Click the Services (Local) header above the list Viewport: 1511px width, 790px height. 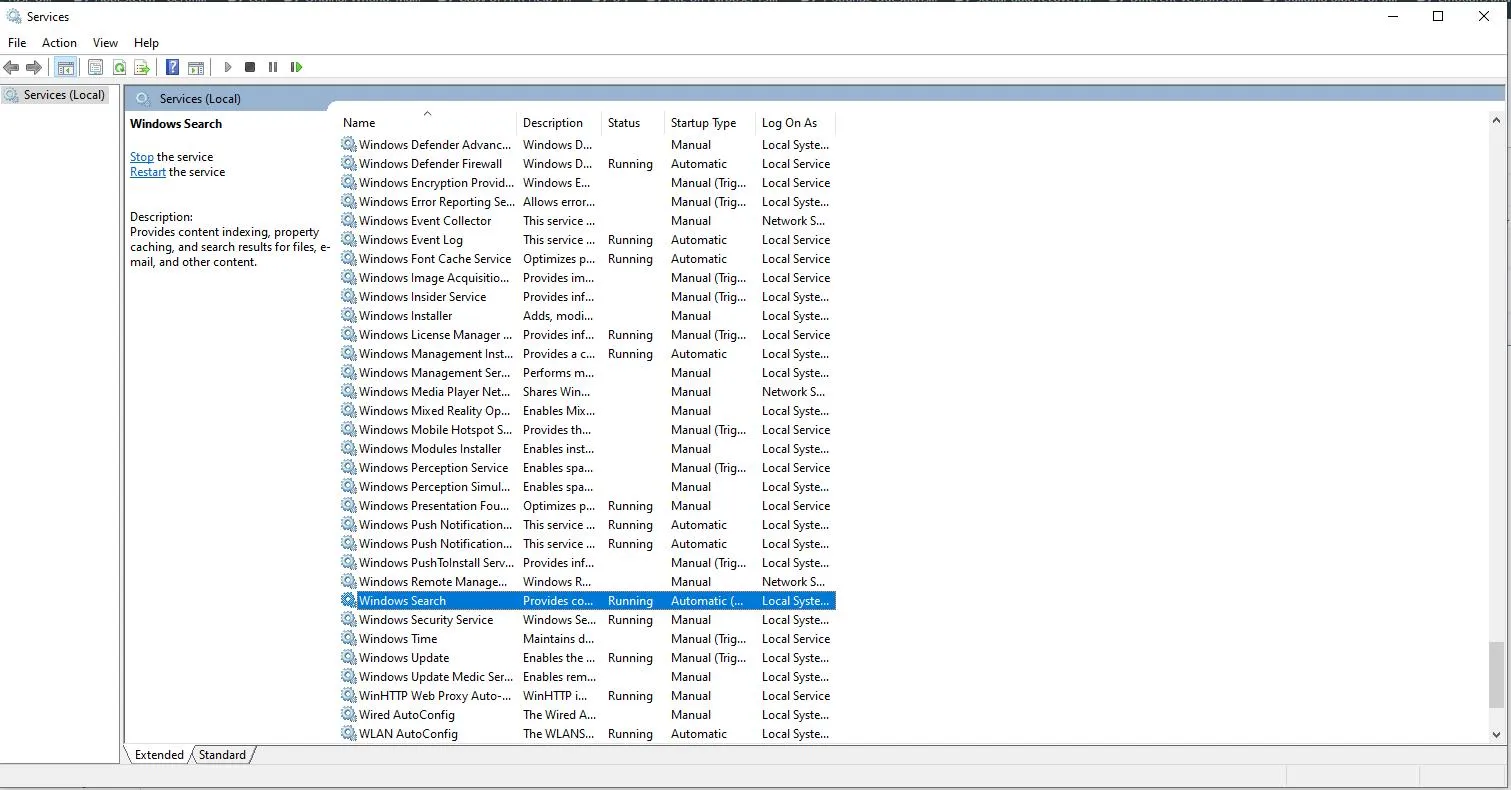(x=200, y=99)
